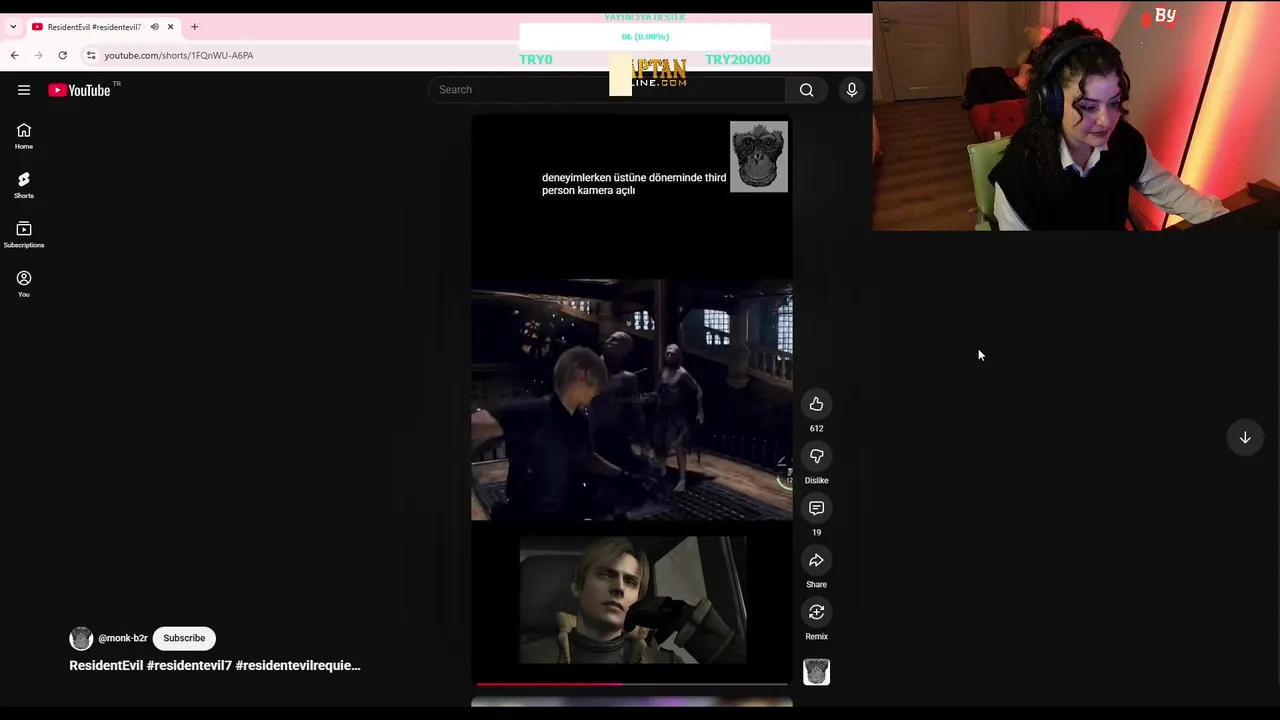Screen dimensions: 1280x720
Task: Remix this Short
Action: (816, 612)
